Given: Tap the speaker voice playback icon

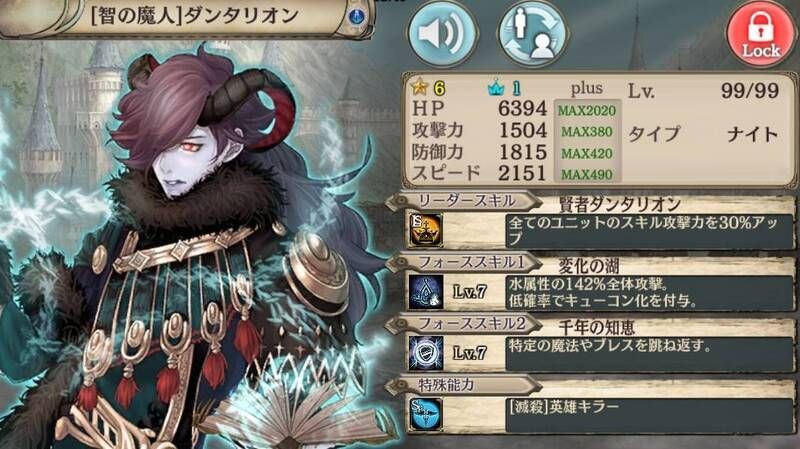Looking at the screenshot, I should click(x=442, y=33).
